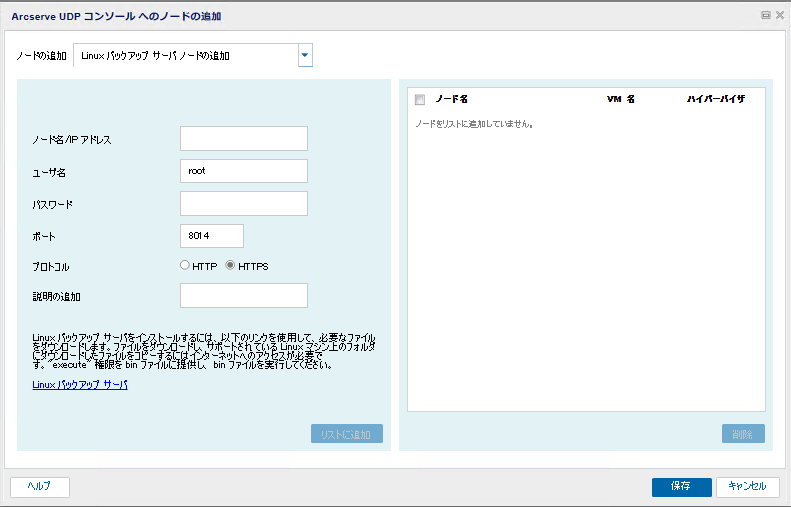The image size is (791, 507).
Task: Focus the パスワード input field
Action: [244, 204]
